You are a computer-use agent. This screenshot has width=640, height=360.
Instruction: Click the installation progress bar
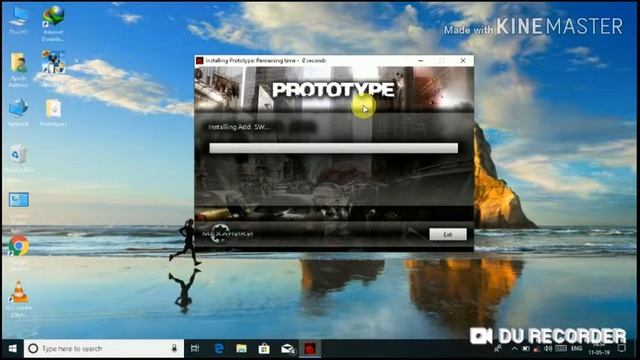(x=333, y=148)
